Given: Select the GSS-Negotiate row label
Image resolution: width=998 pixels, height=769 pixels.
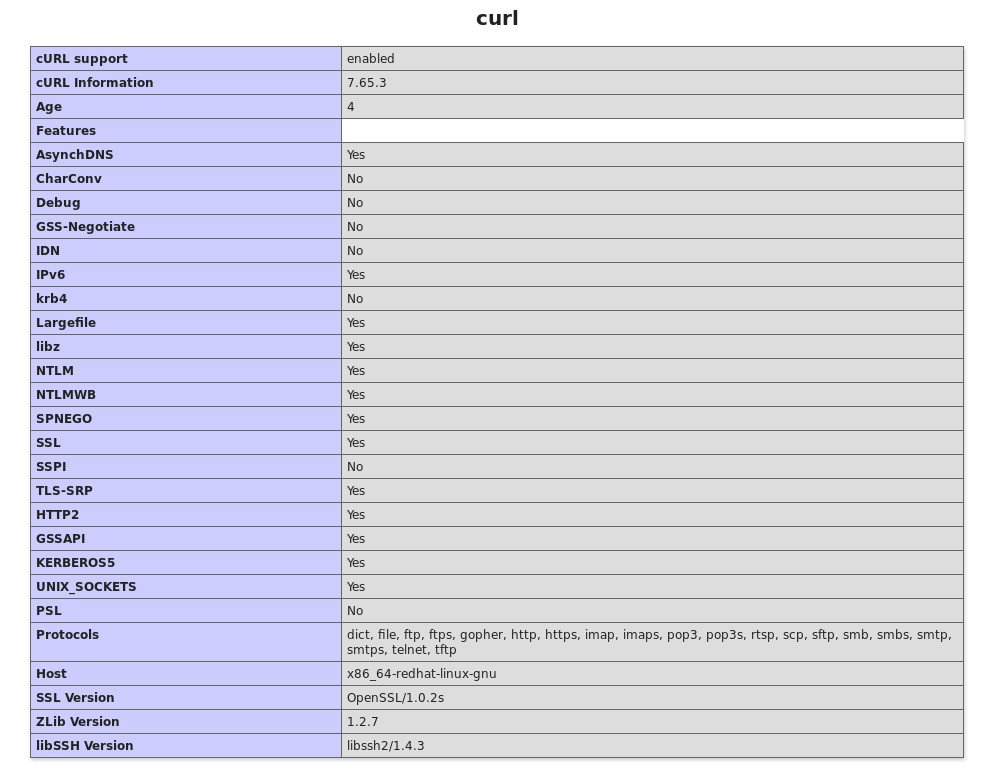Looking at the screenshot, I should [85, 227].
